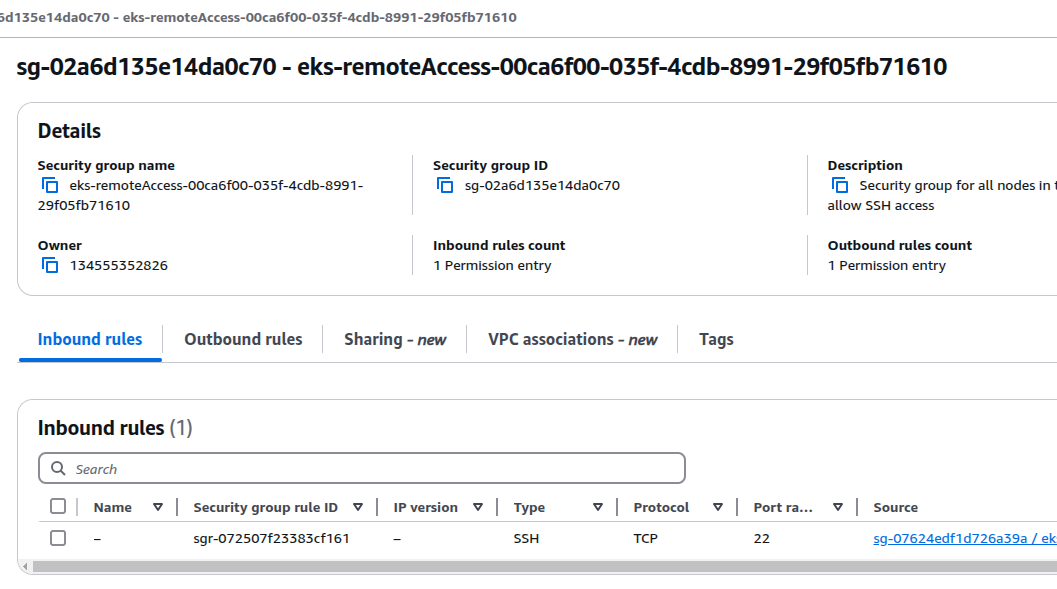
Task: Sort by IP version column
Action: [478, 507]
